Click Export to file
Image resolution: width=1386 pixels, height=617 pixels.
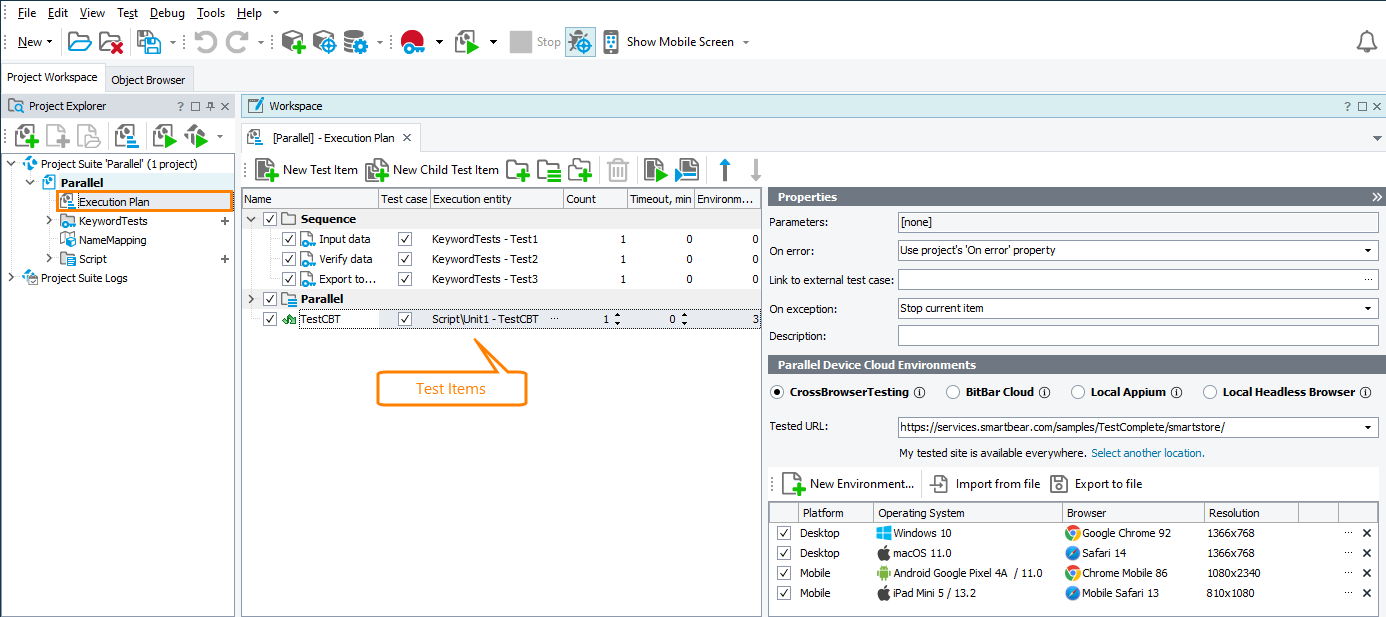(x=1096, y=484)
